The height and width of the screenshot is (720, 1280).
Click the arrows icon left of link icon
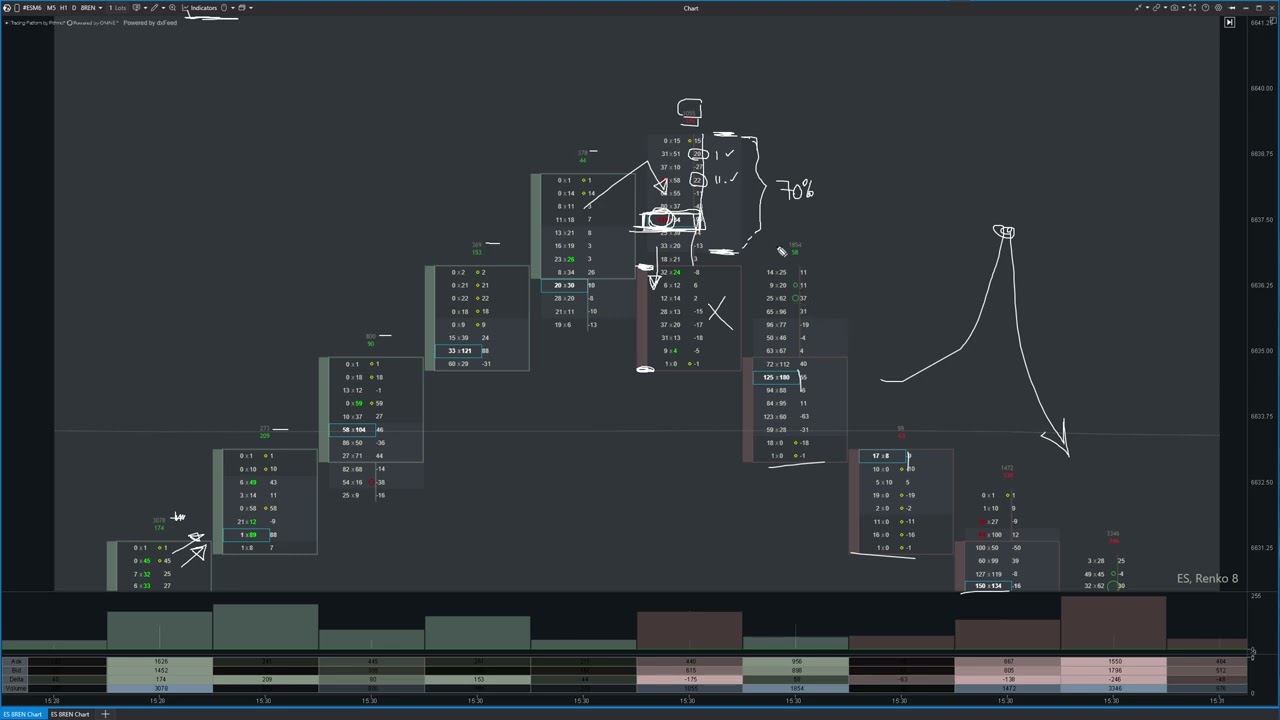click(x=1138, y=8)
